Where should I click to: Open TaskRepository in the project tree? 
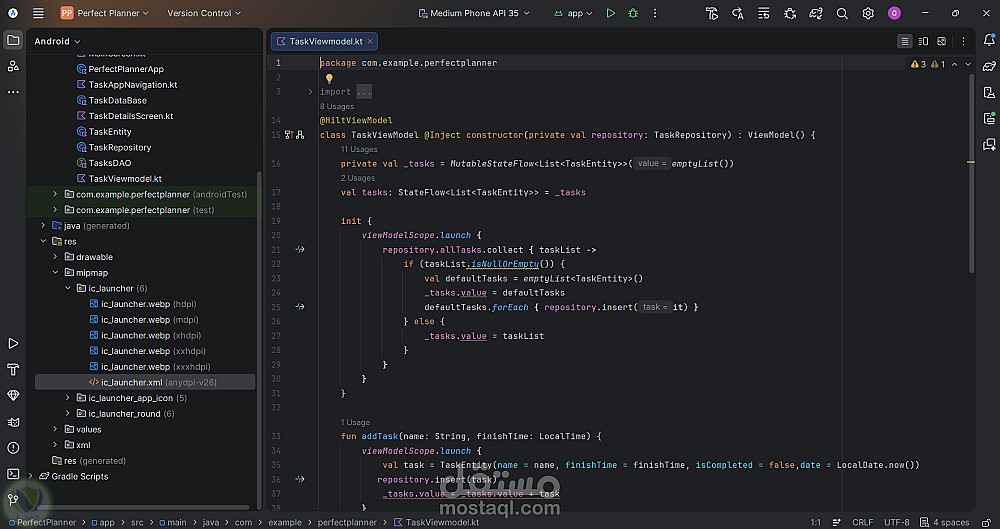[119, 147]
